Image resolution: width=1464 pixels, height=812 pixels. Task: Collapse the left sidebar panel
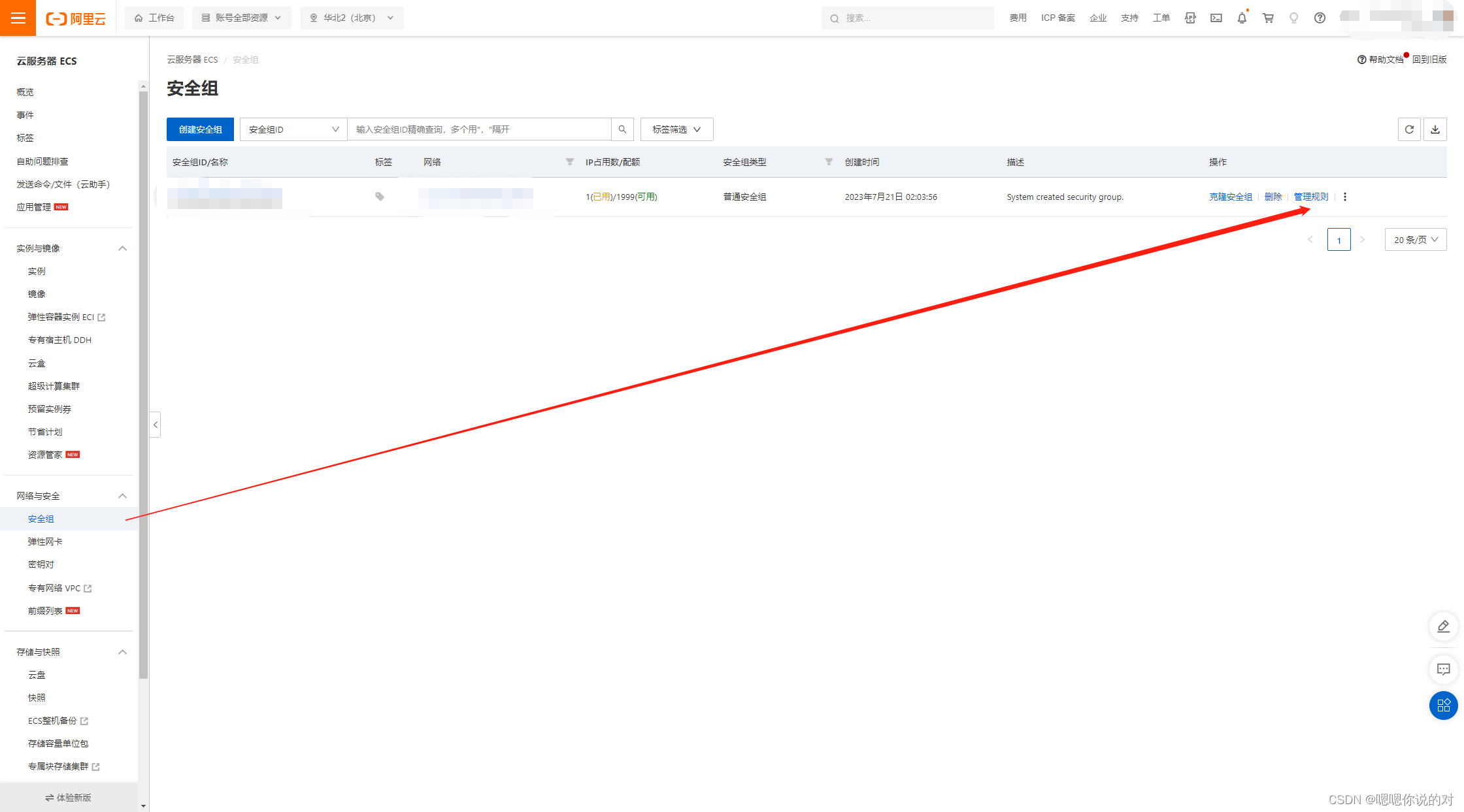pyautogui.click(x=156, y=425)
